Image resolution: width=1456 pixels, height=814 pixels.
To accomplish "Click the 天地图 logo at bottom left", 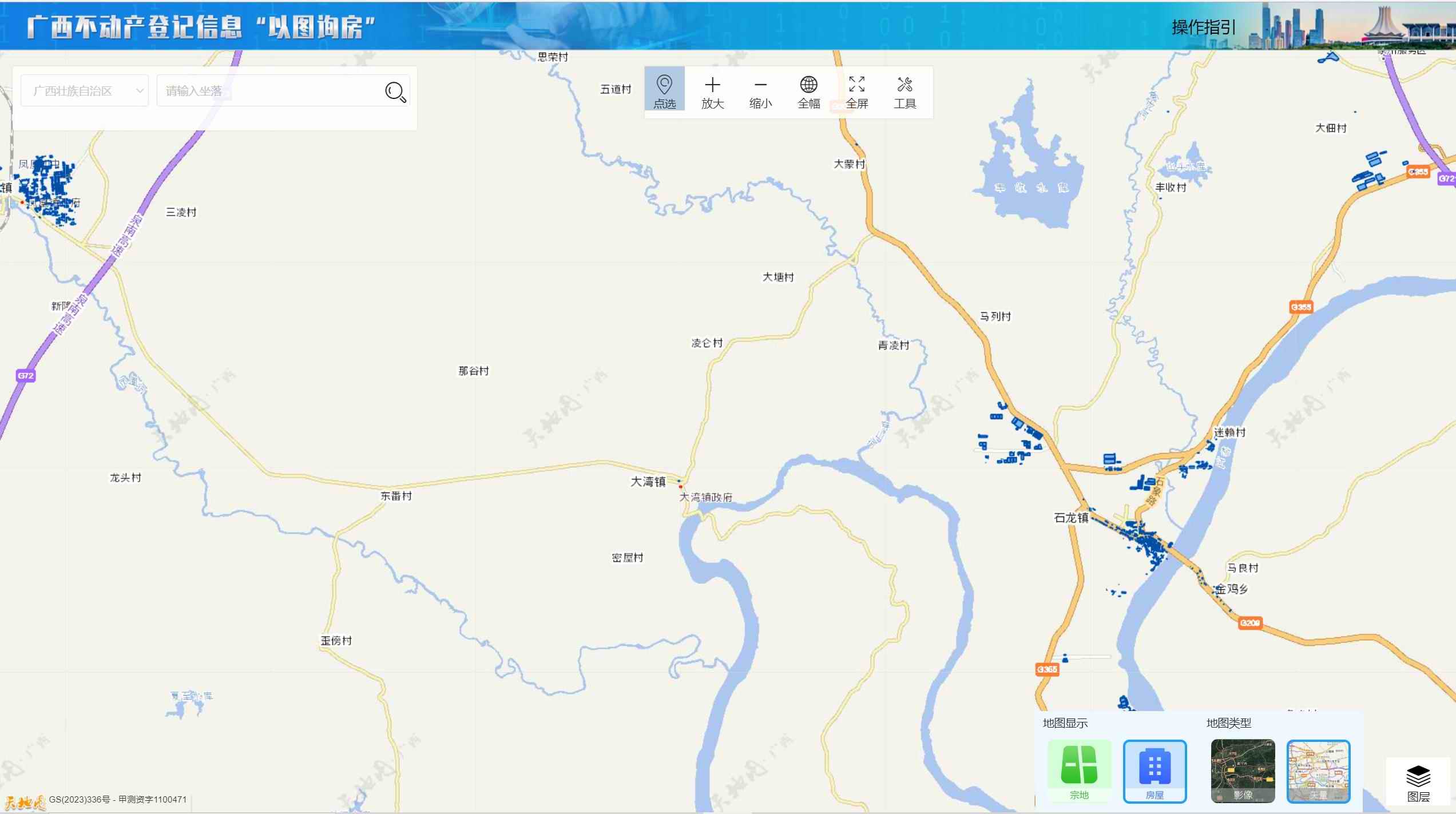I will click(x=24, y=802).
